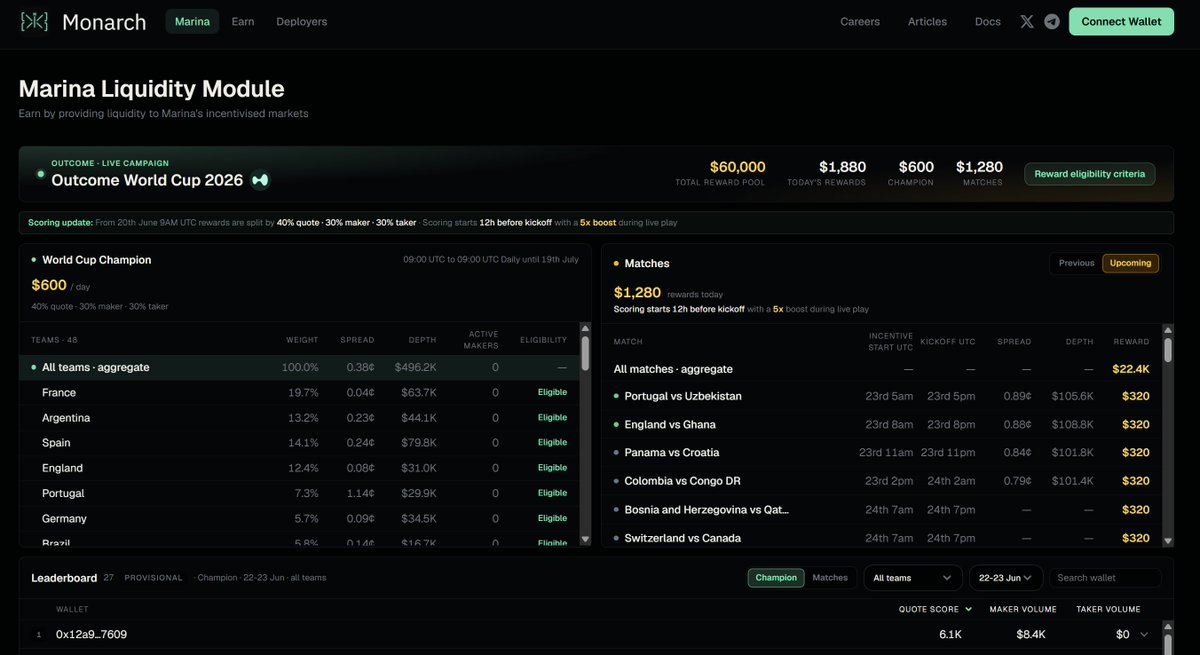This screenshot has width=1200, height=655.
Task: Click the Kickoff UTC column header
Action: pyautogui.click(x=948, y=342)
